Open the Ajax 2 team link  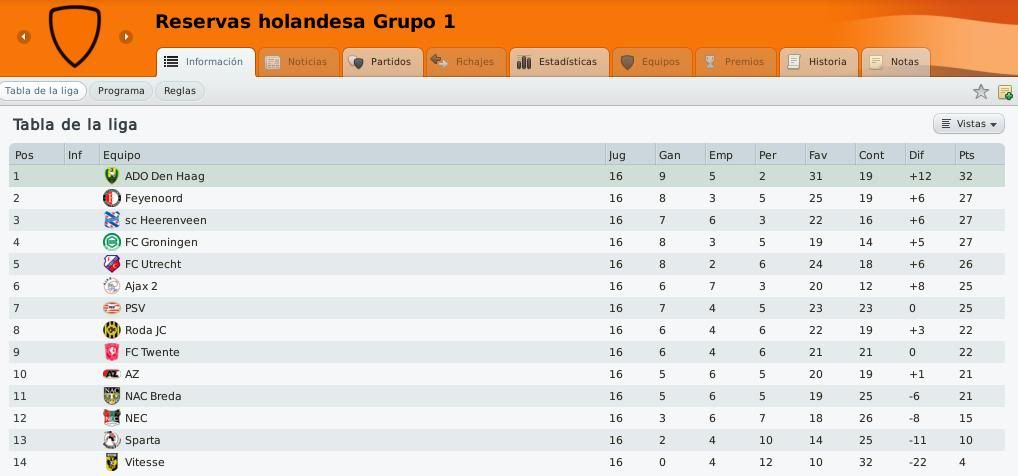click(x=141, y=286)
